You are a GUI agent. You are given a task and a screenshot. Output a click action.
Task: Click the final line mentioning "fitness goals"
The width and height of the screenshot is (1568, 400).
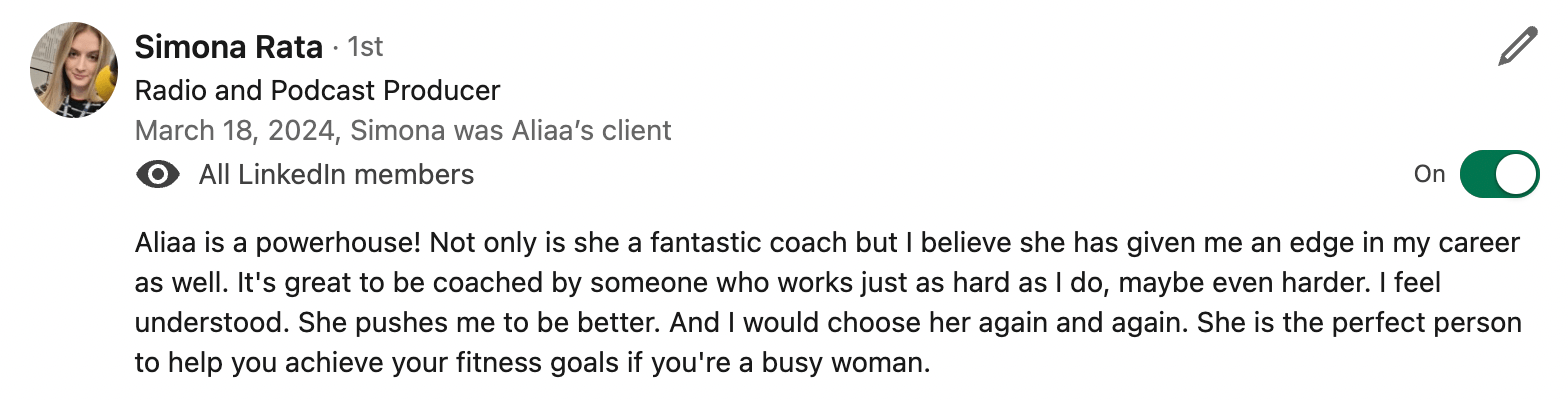pos(532,362)
